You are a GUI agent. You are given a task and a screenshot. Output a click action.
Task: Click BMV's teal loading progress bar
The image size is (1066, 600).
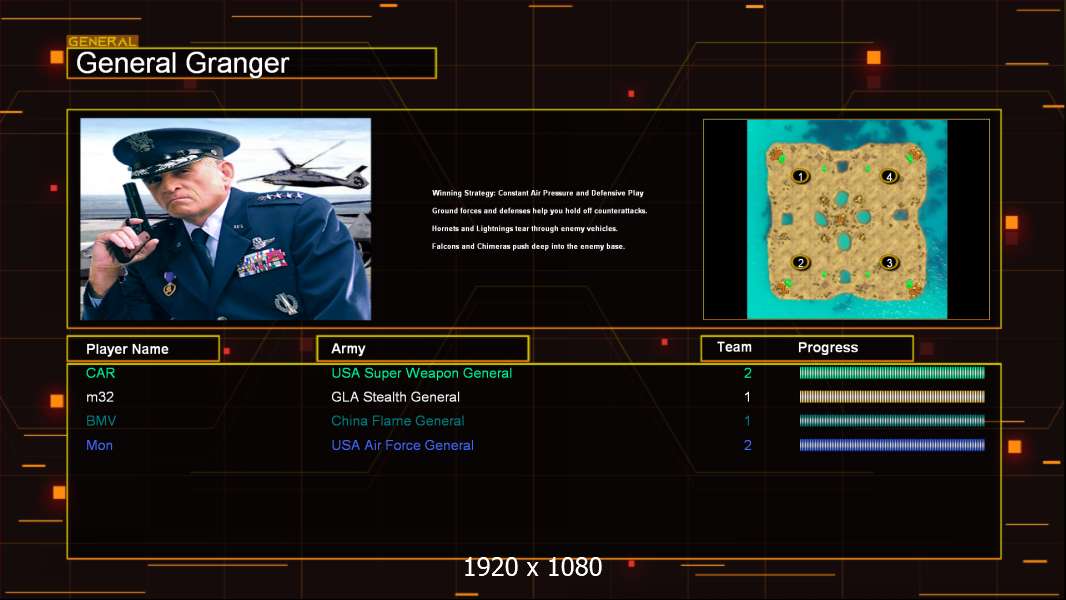(x=892, y=421)
